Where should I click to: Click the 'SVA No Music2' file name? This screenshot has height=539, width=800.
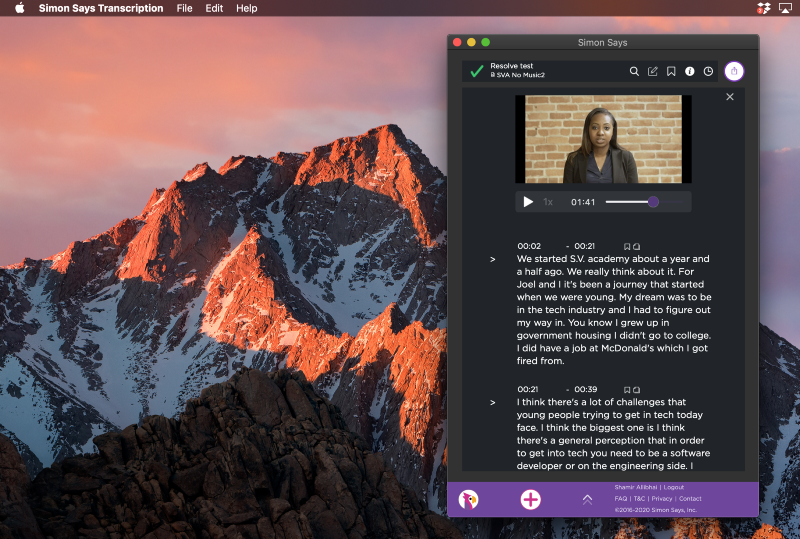click(520, 75)
